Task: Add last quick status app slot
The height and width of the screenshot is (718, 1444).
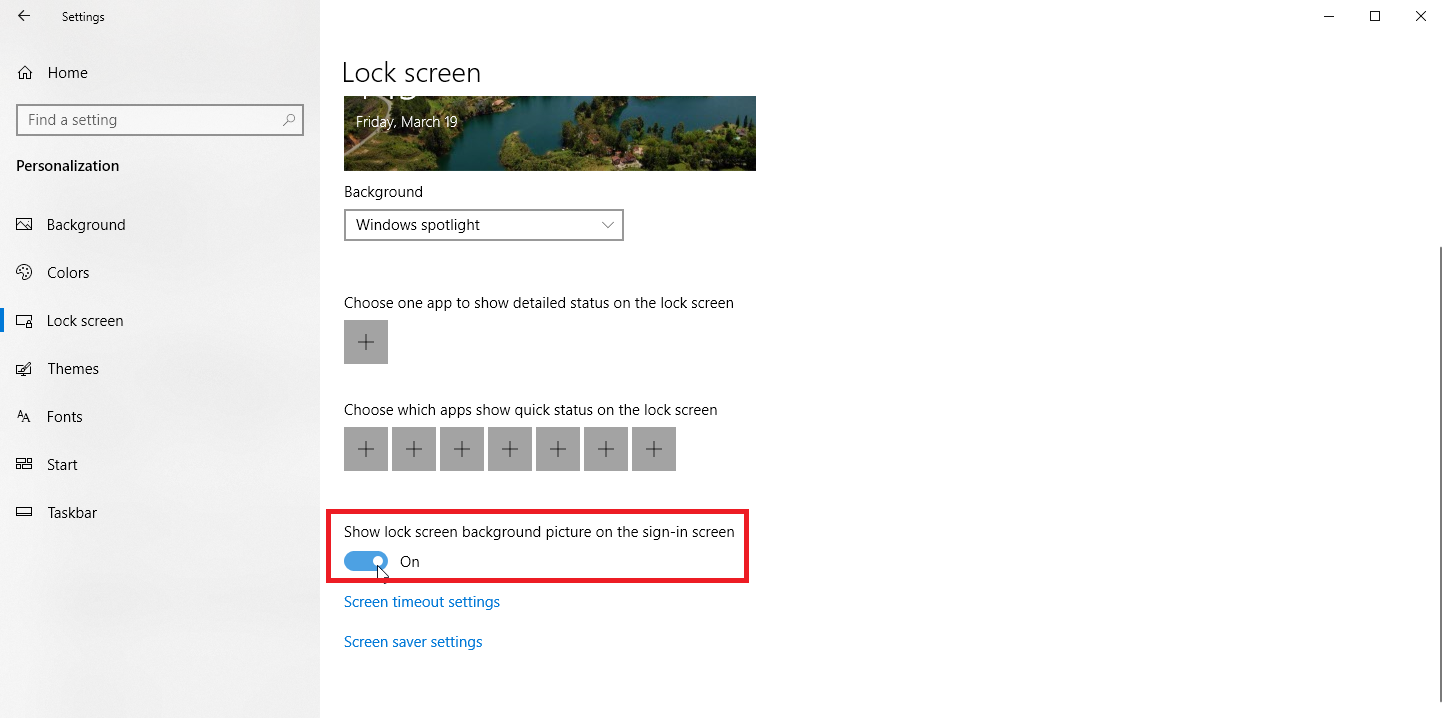Action: 654,449
